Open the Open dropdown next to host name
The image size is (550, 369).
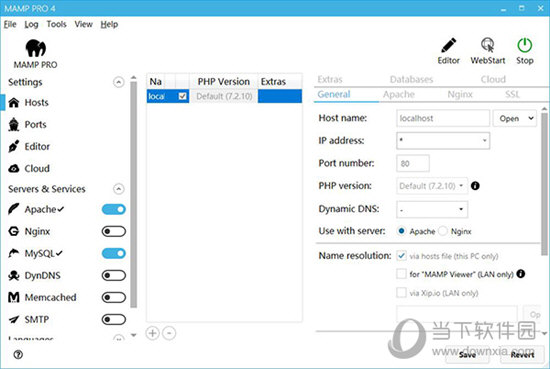click(x=515, y=118)
